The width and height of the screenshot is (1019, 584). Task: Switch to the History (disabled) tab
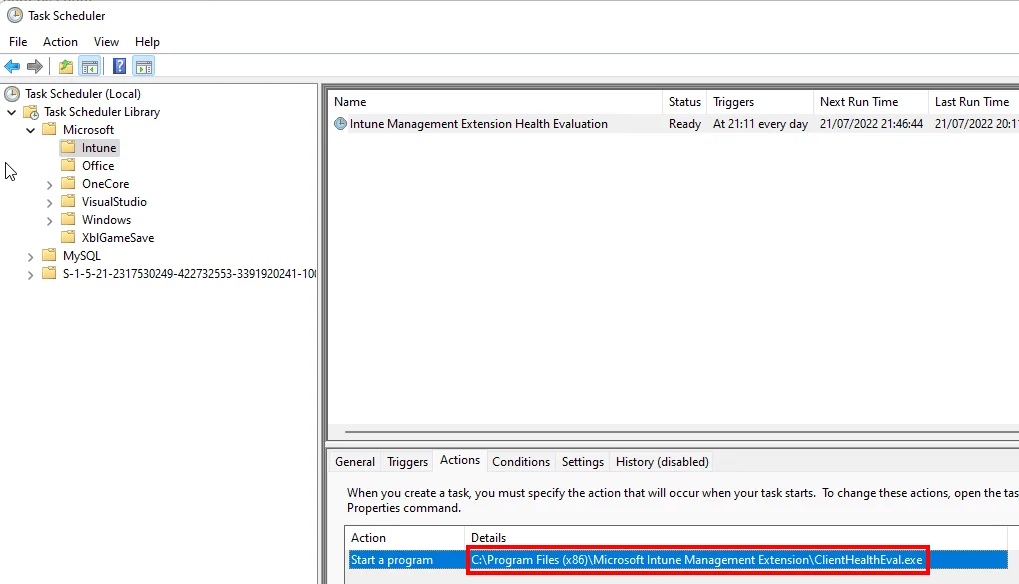click(x=662, y=462)
